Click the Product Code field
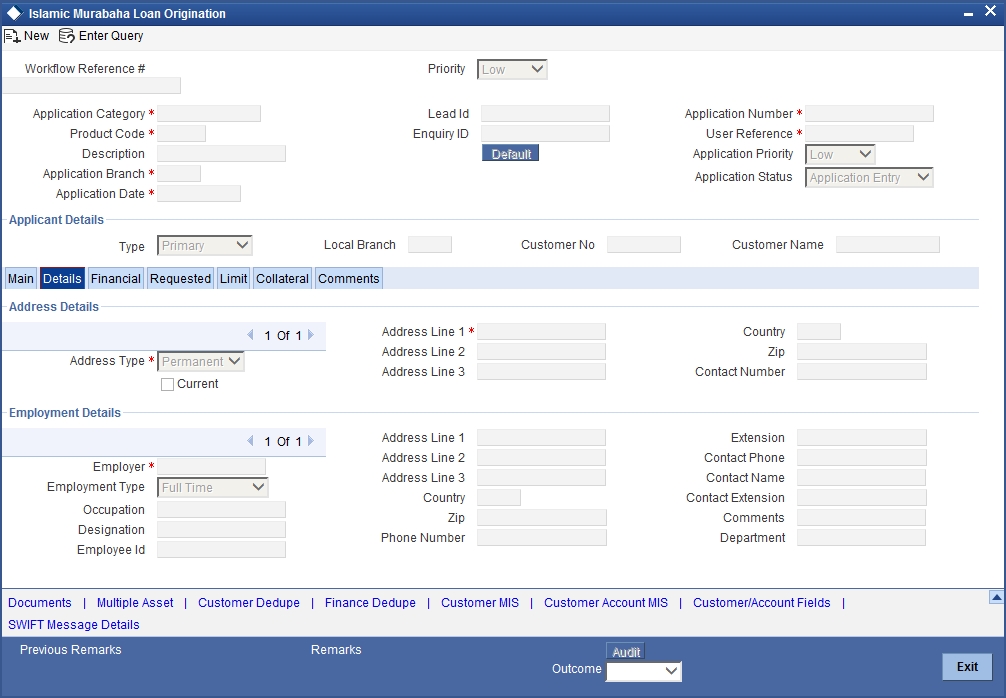This screenshot has height=698, width=1006. coord(182,133)
